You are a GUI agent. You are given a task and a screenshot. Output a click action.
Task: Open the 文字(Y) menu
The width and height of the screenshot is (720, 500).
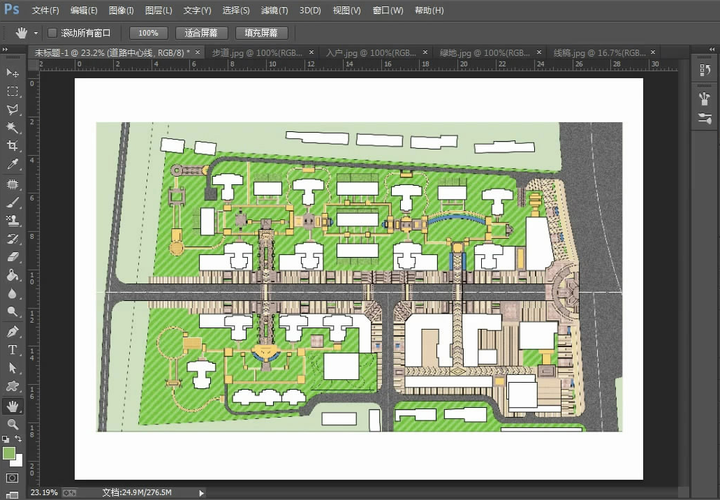point(197,10)
